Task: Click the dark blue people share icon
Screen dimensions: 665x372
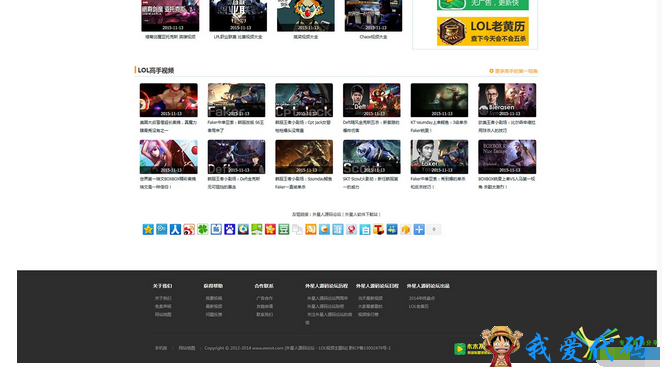Action: [x=392, y=230]
